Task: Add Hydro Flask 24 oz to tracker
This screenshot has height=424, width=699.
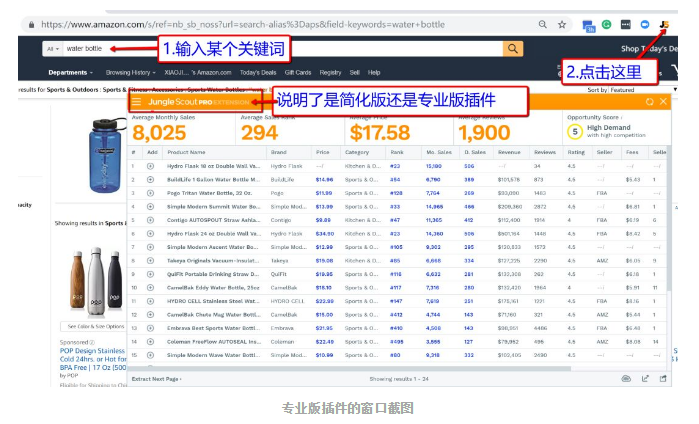Action: [x=151, y=234]
